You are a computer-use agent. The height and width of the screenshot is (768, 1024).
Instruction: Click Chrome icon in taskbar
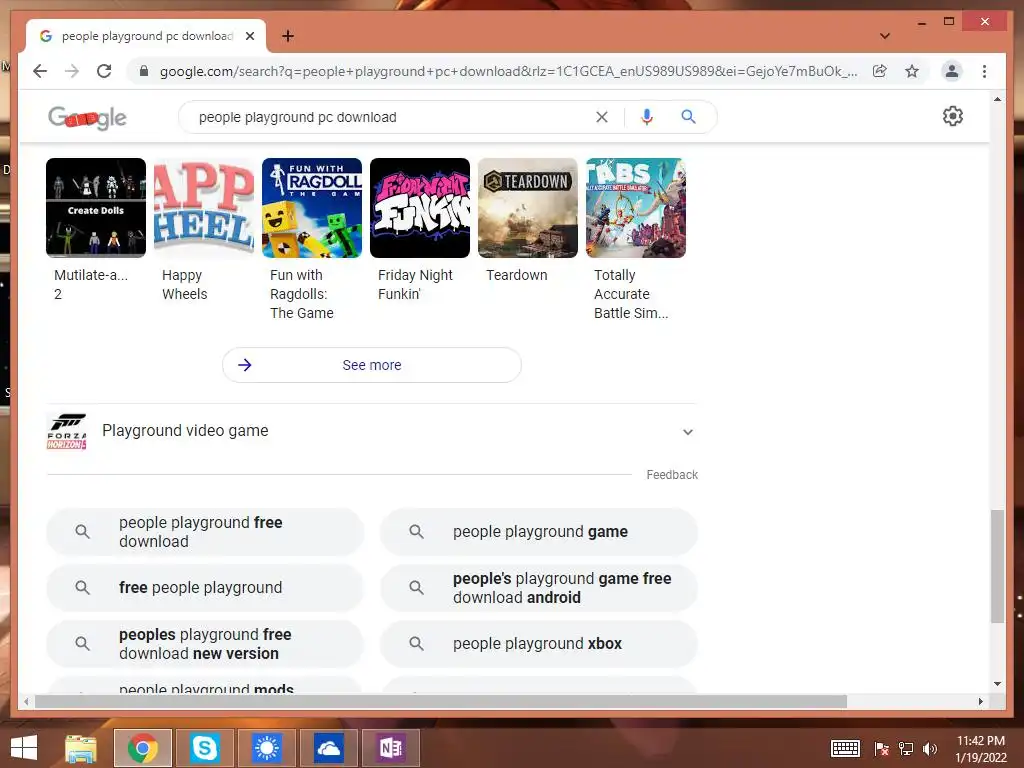(143, 748)
